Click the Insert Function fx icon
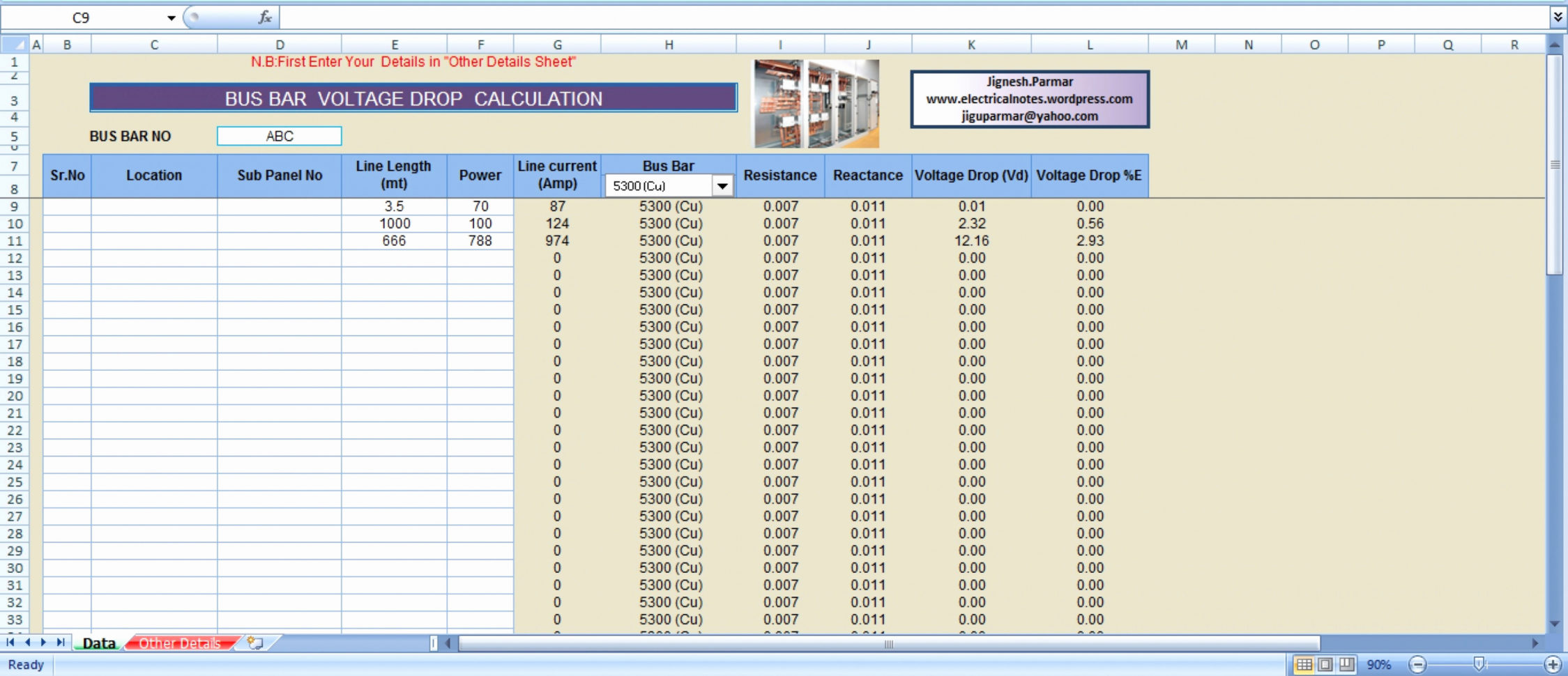This screenshot has height=676, width=1568. click(265, 17)
